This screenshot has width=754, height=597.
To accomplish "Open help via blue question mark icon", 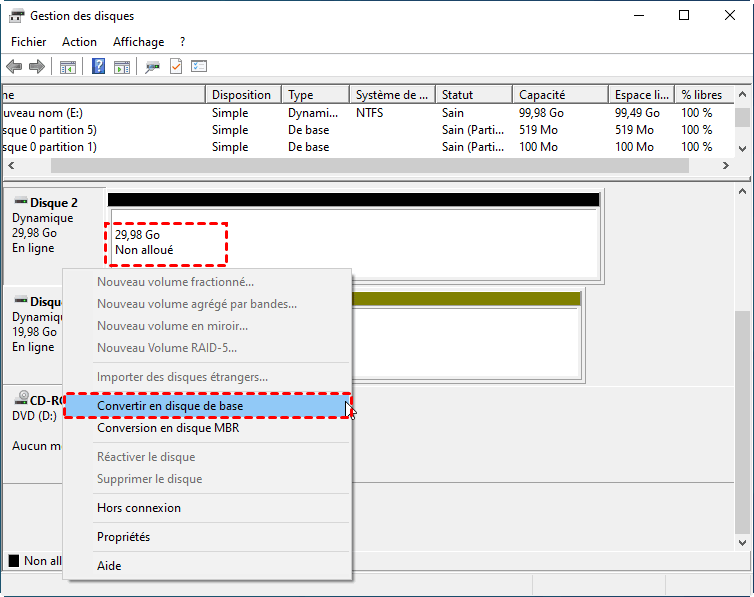I will pyautogui.click(x=99, y=67).
